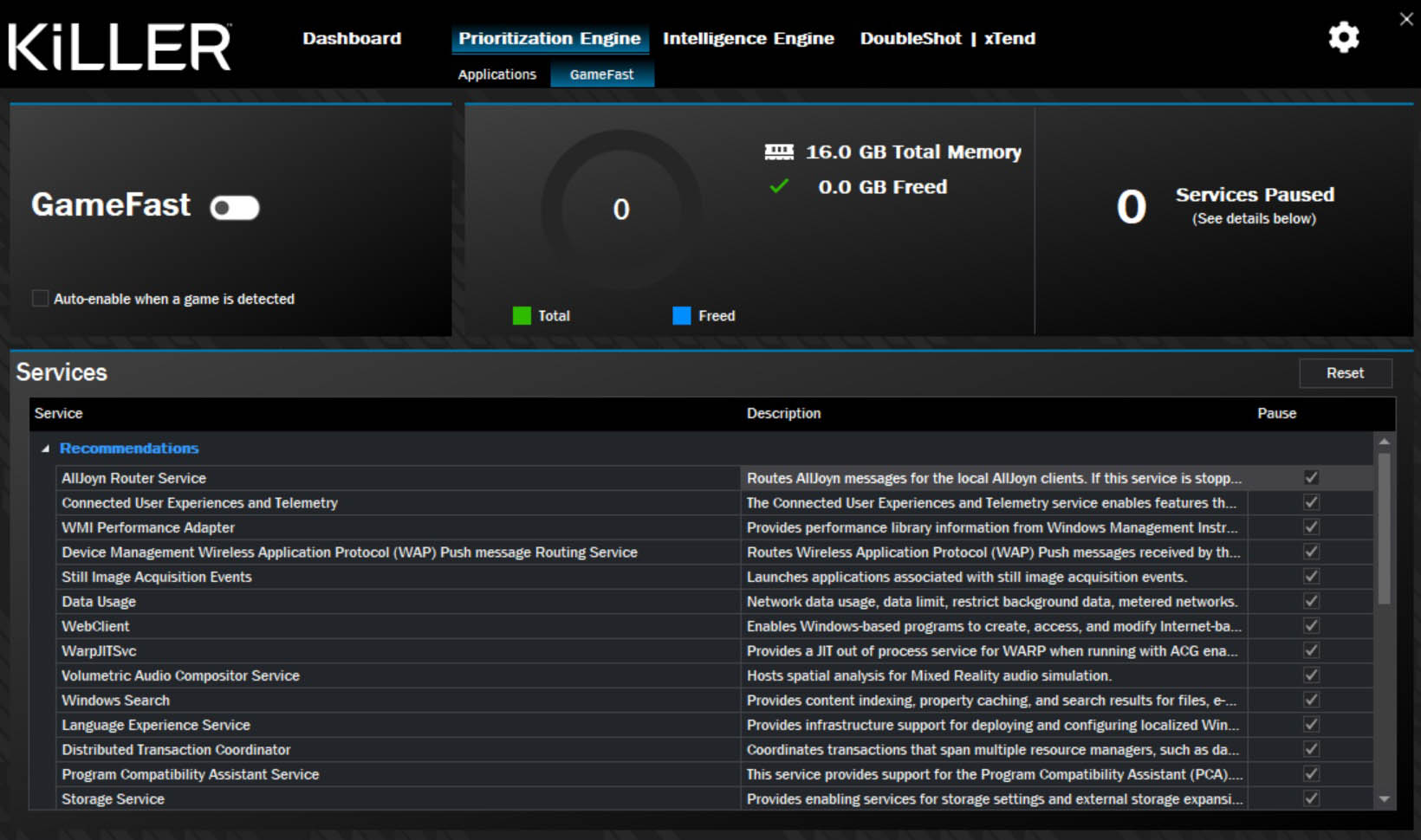Click the See details below text
This screenshot has width=1421, height=840.
click(1254, 218)
